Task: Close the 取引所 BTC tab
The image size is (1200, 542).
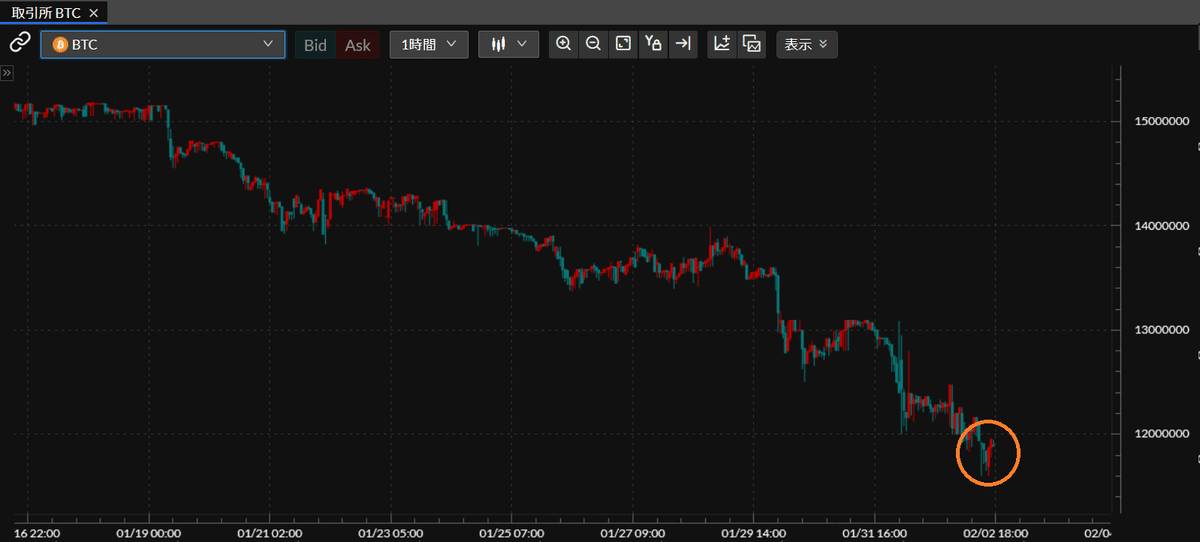Action: (x=94, y=13)
